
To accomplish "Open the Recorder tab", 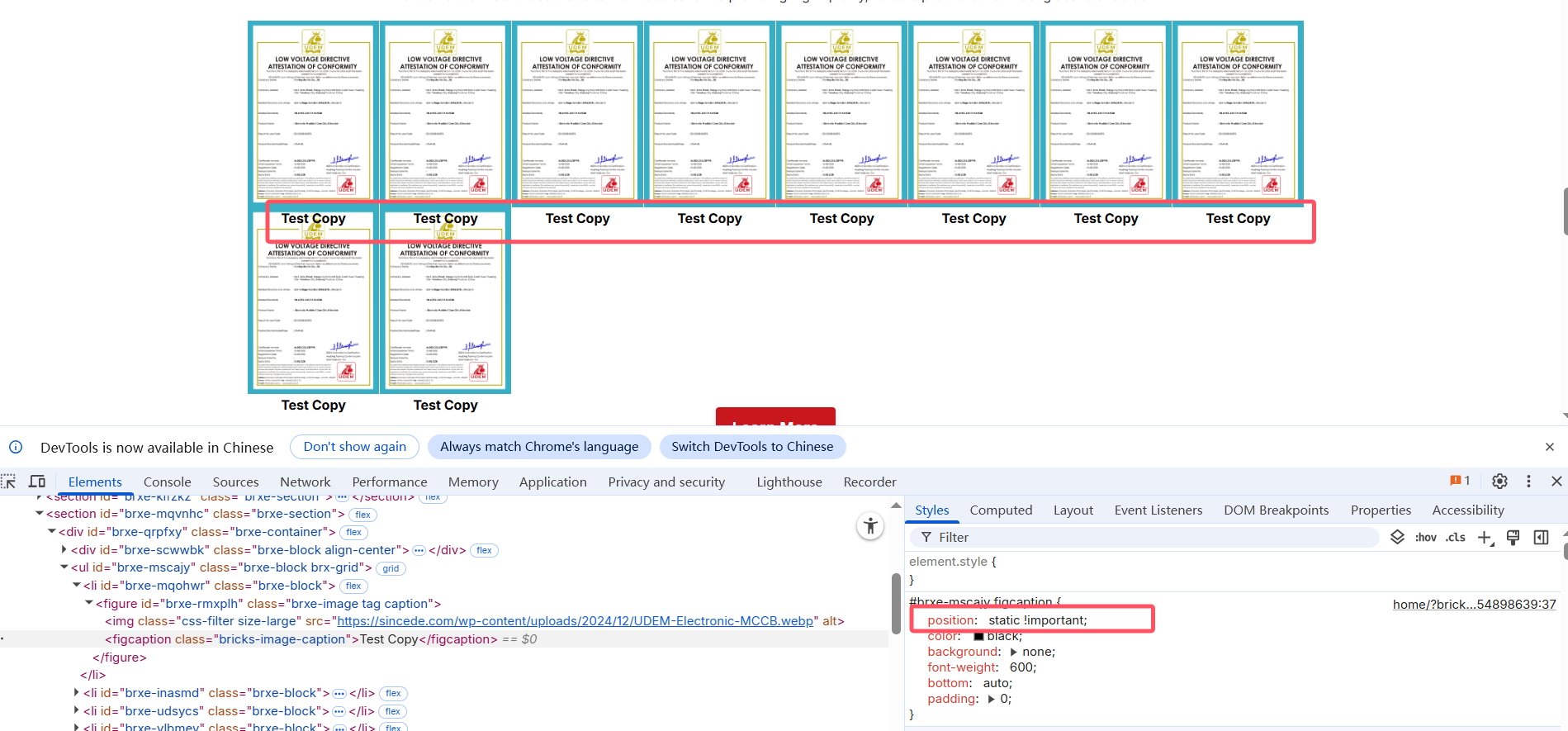I will pos(869,482).
